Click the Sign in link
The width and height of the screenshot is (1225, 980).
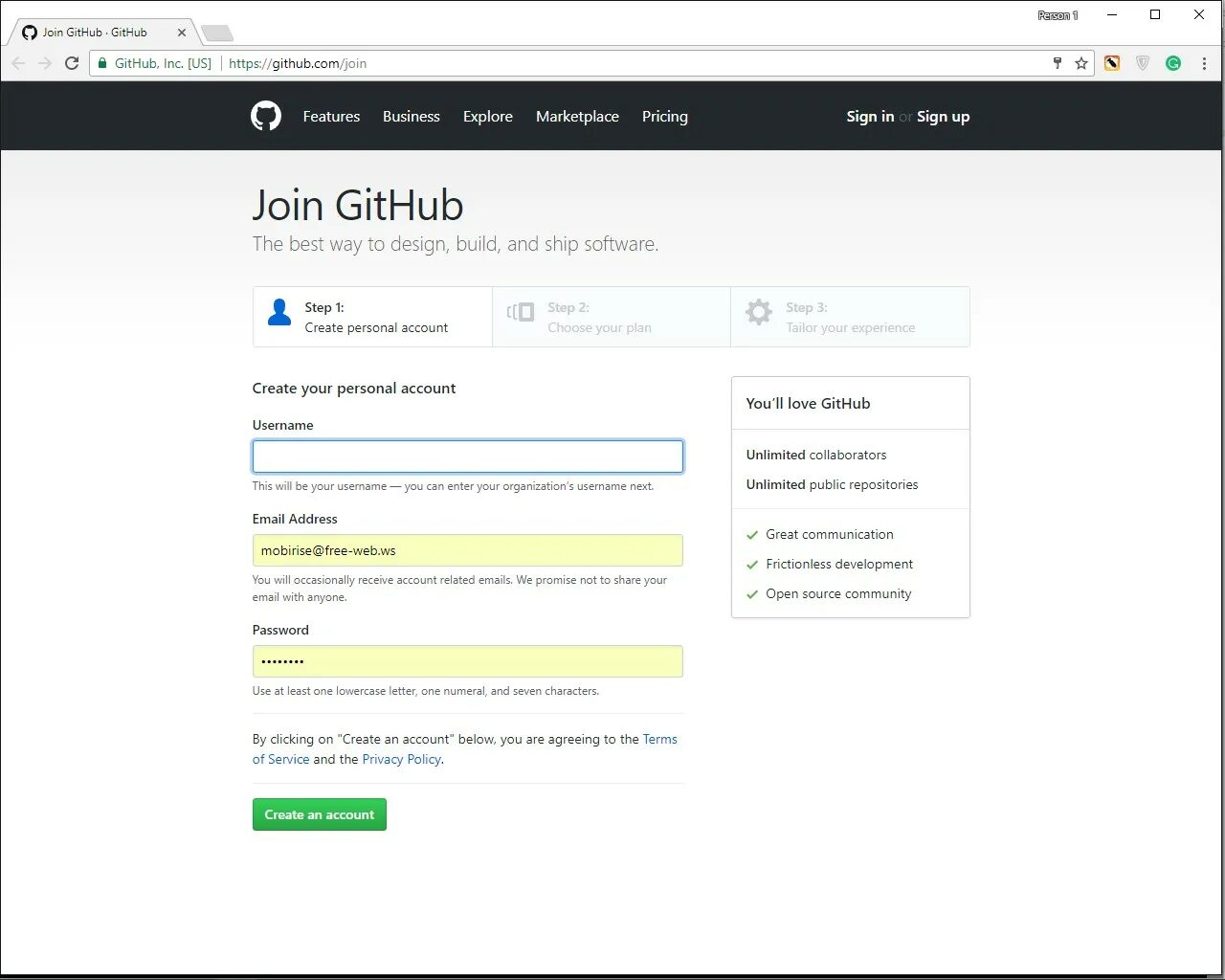(x=870, y=116)
